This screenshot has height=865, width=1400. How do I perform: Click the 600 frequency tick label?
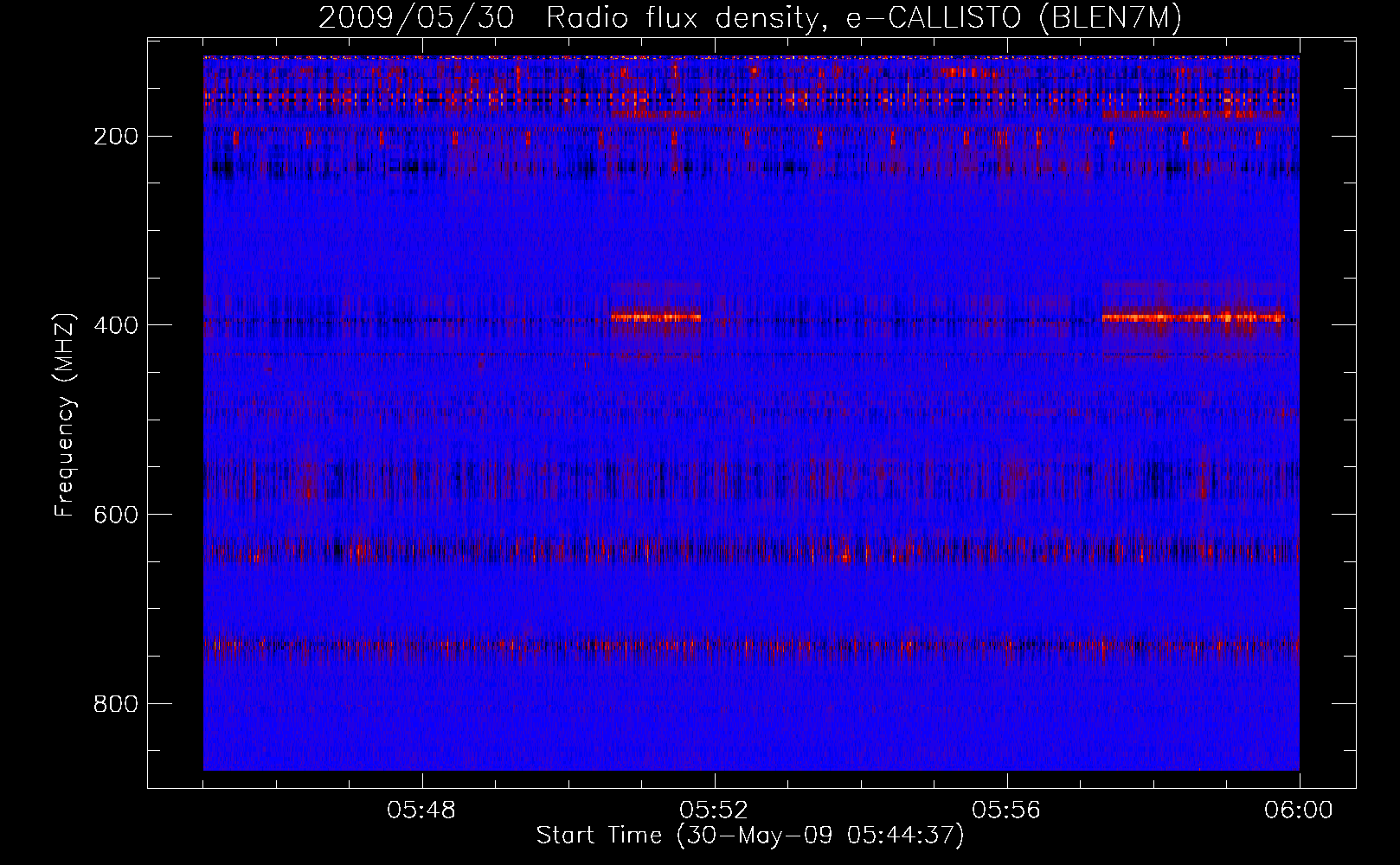click(115, 515)
